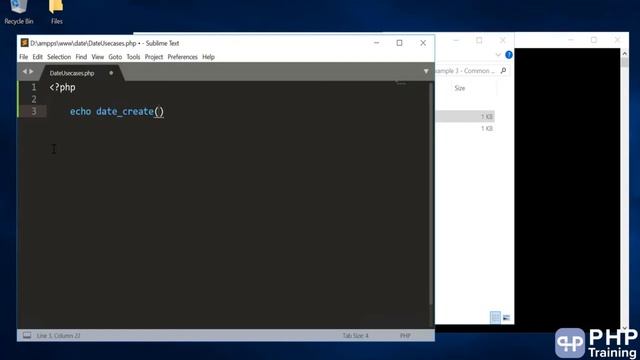Viewport: 640px width, 360px height.
Task: Open the View menu
Action: coord(98,57)
